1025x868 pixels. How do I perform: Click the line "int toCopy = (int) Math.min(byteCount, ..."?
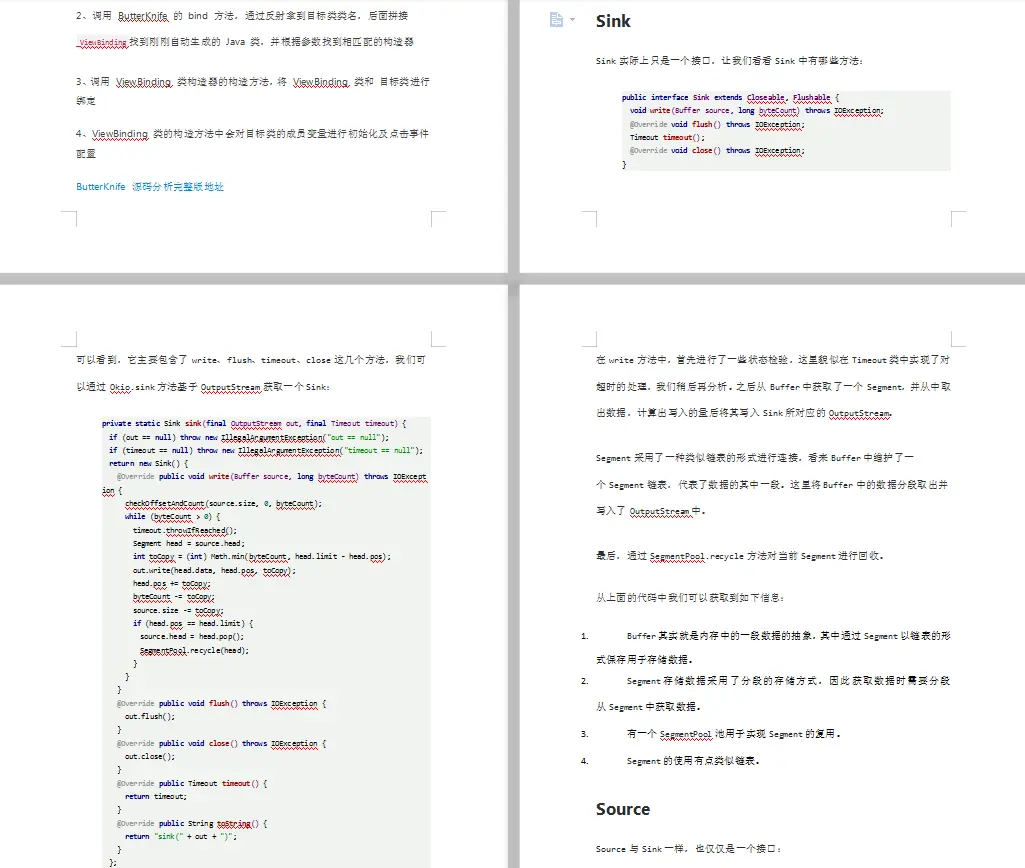(x=261, y=557)
